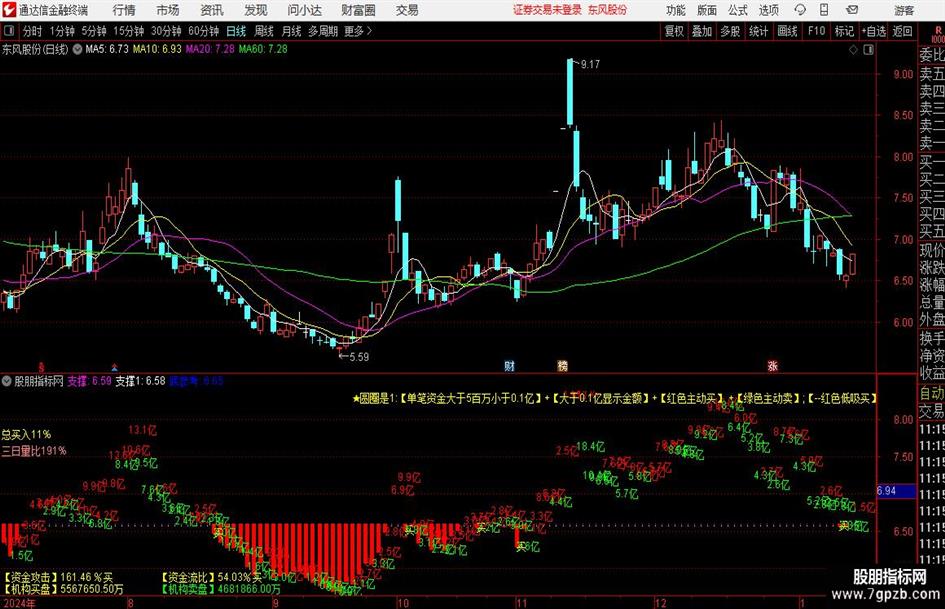Image resolution: width=945 pixels, height=609 pixels.
Task: Click the 统计 statistics toolbar button
Action: point(758,31)
